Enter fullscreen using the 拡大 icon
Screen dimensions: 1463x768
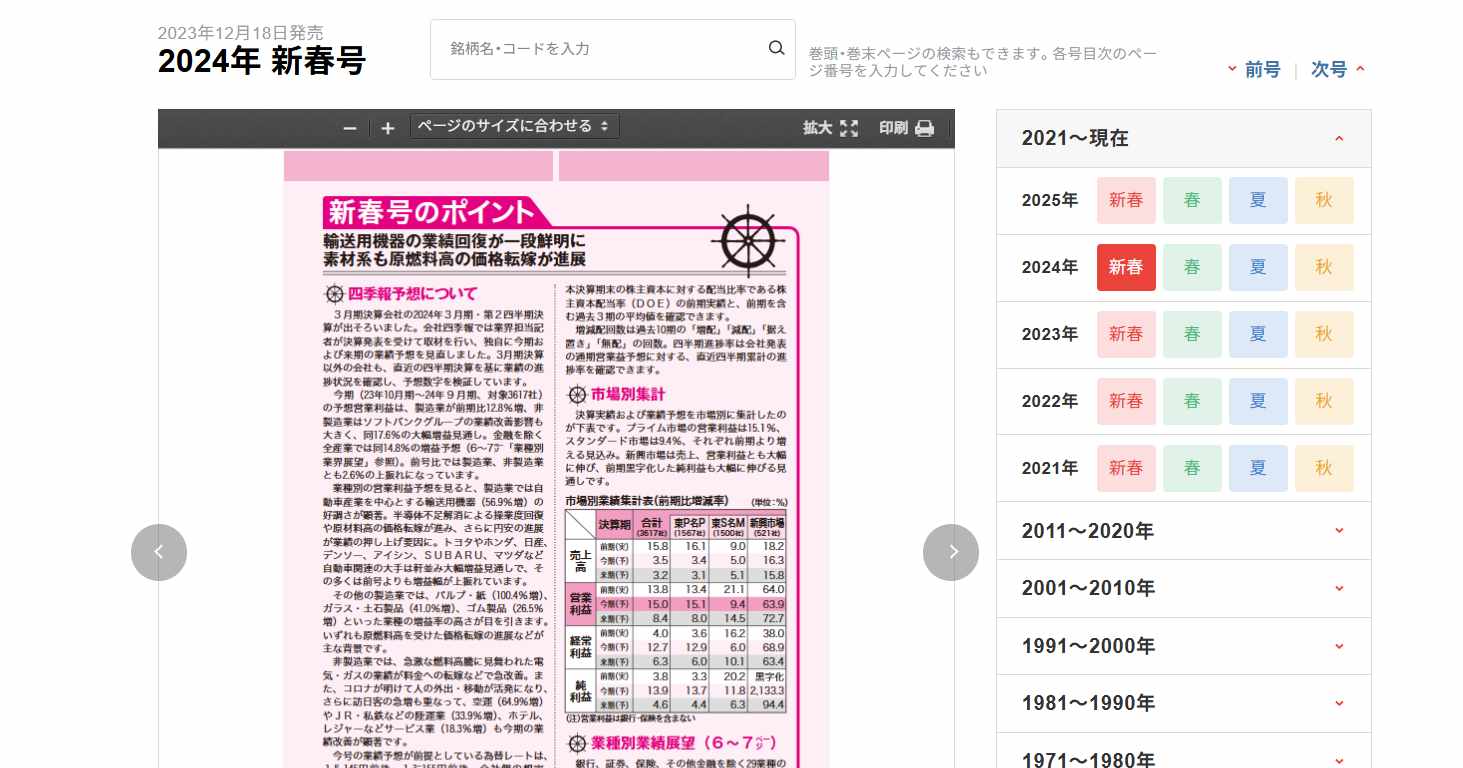[848, 128]
